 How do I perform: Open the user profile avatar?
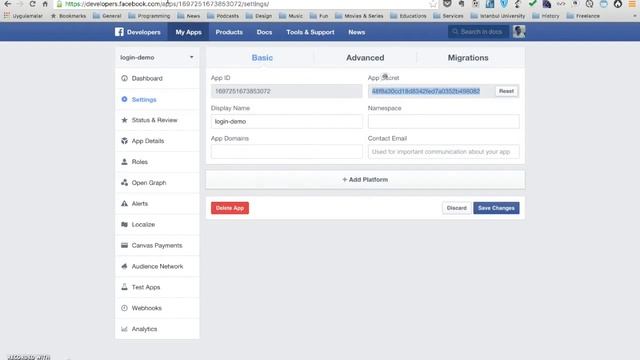519,31
